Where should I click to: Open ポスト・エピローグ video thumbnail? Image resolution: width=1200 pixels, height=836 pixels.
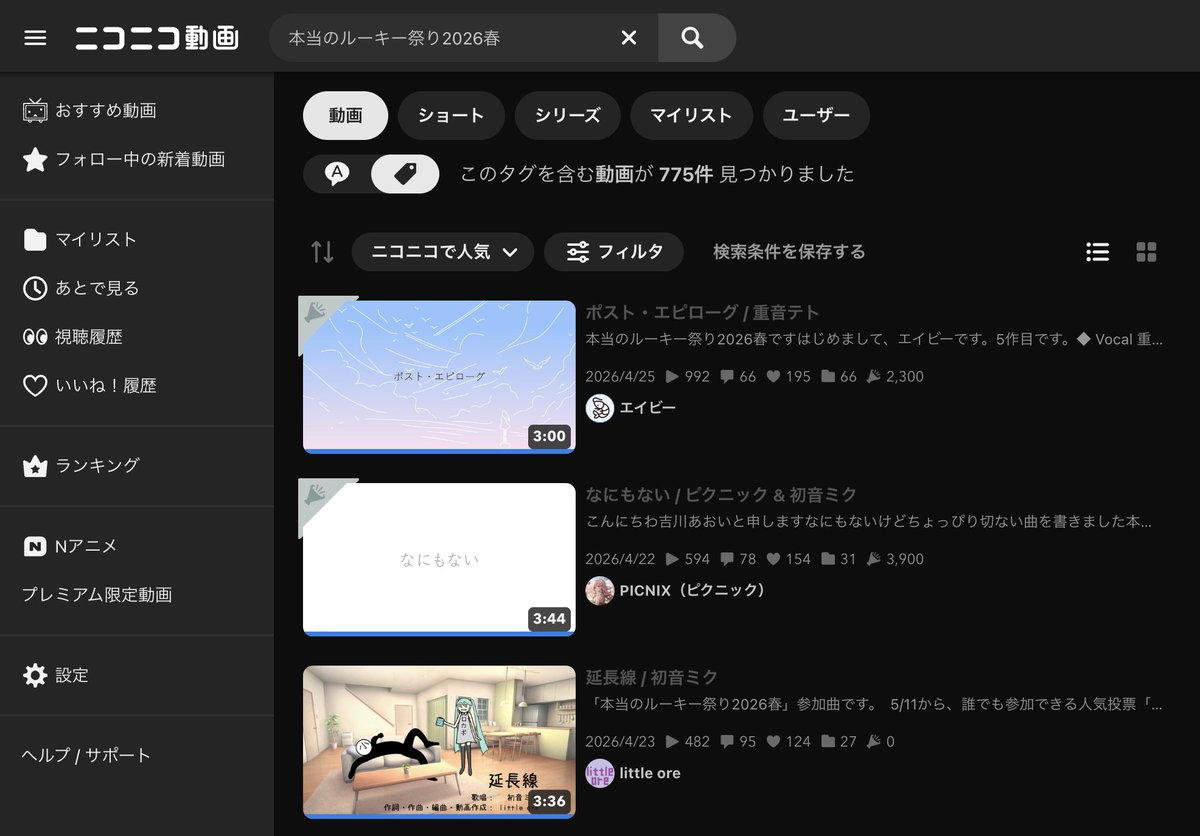pos(439,377)
